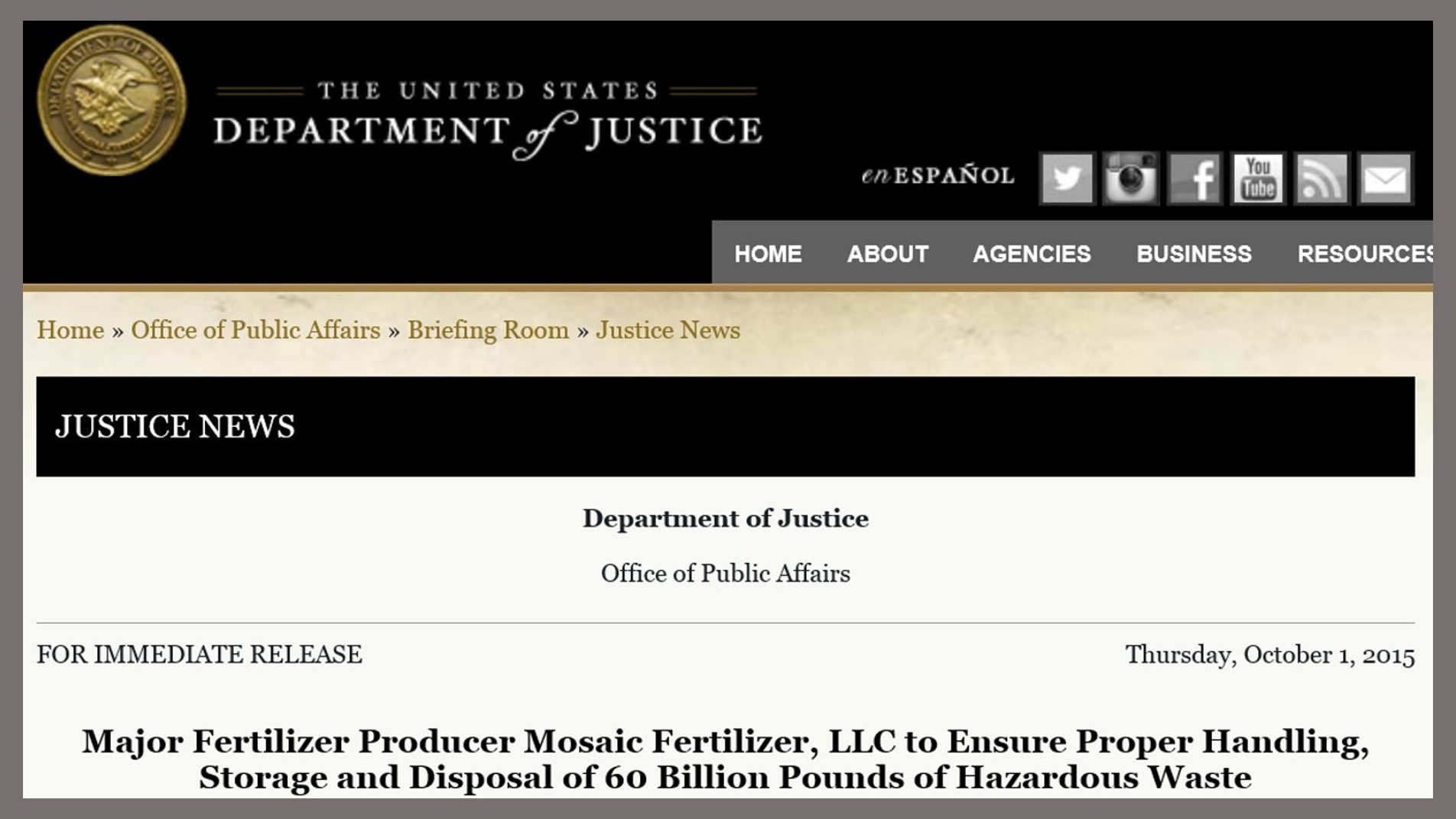Click the RSS feed icon
The image size is (1456, 819).
[x=1321, y=179]
